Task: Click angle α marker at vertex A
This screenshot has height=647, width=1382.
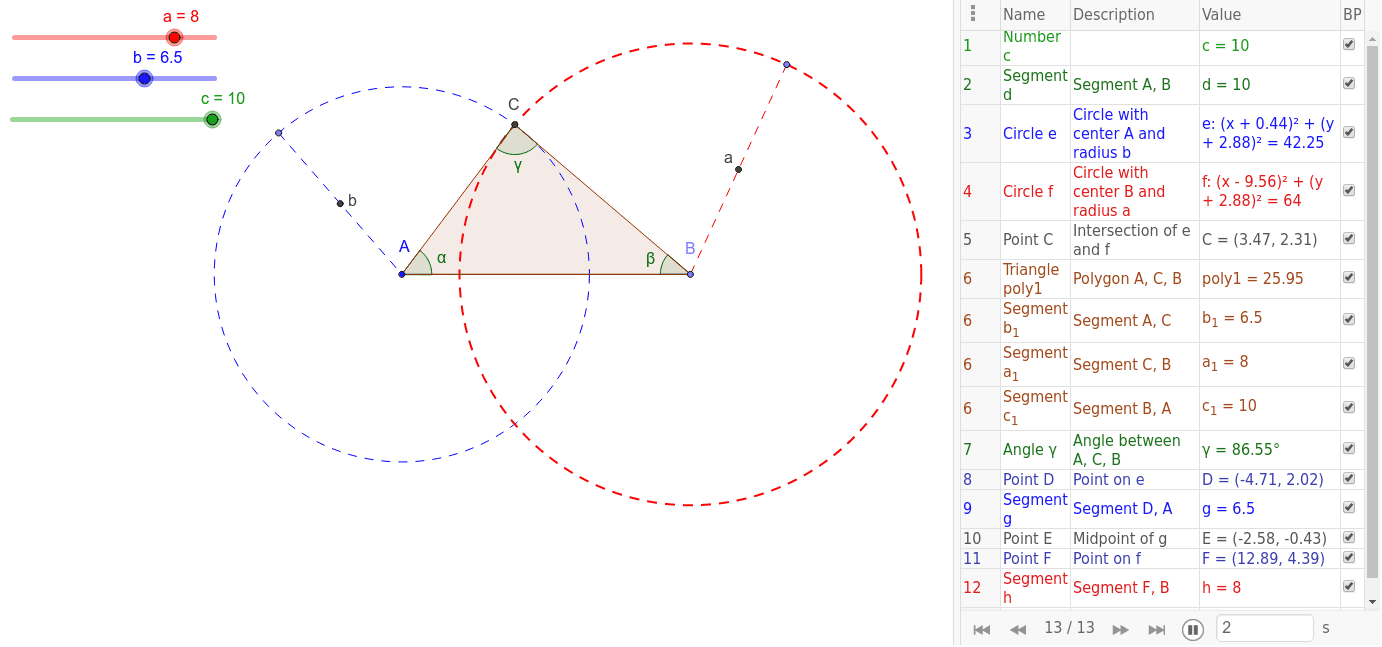Action: tap(420, 264)
